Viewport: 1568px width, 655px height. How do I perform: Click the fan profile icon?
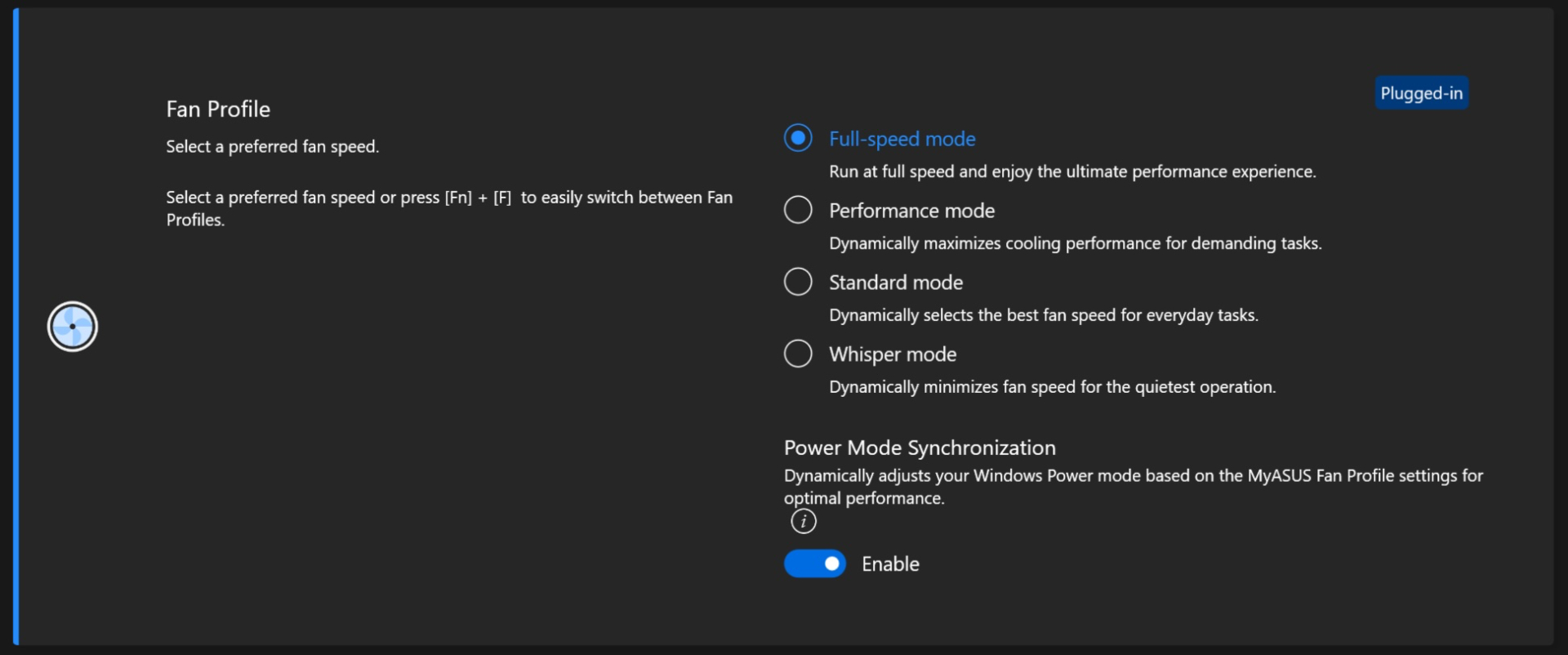[73, 327]
